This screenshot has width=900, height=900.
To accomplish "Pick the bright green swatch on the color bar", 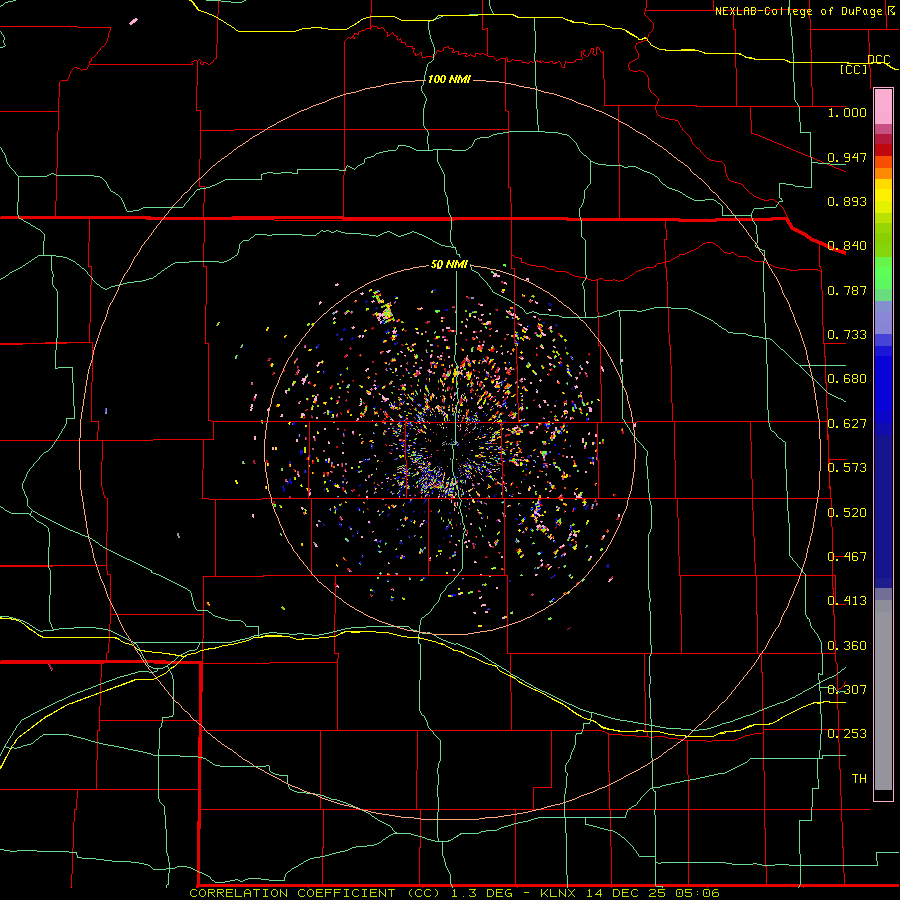I will point(883,273).
